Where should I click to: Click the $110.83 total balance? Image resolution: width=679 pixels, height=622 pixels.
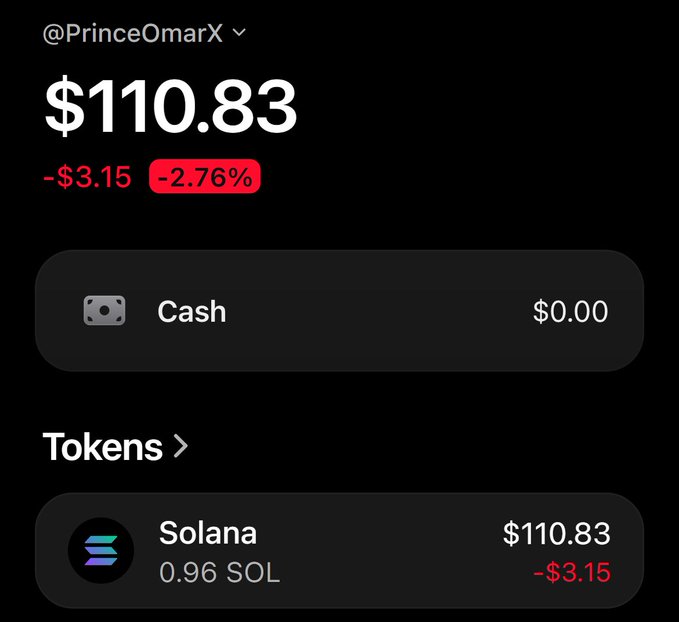click(171, 106)
